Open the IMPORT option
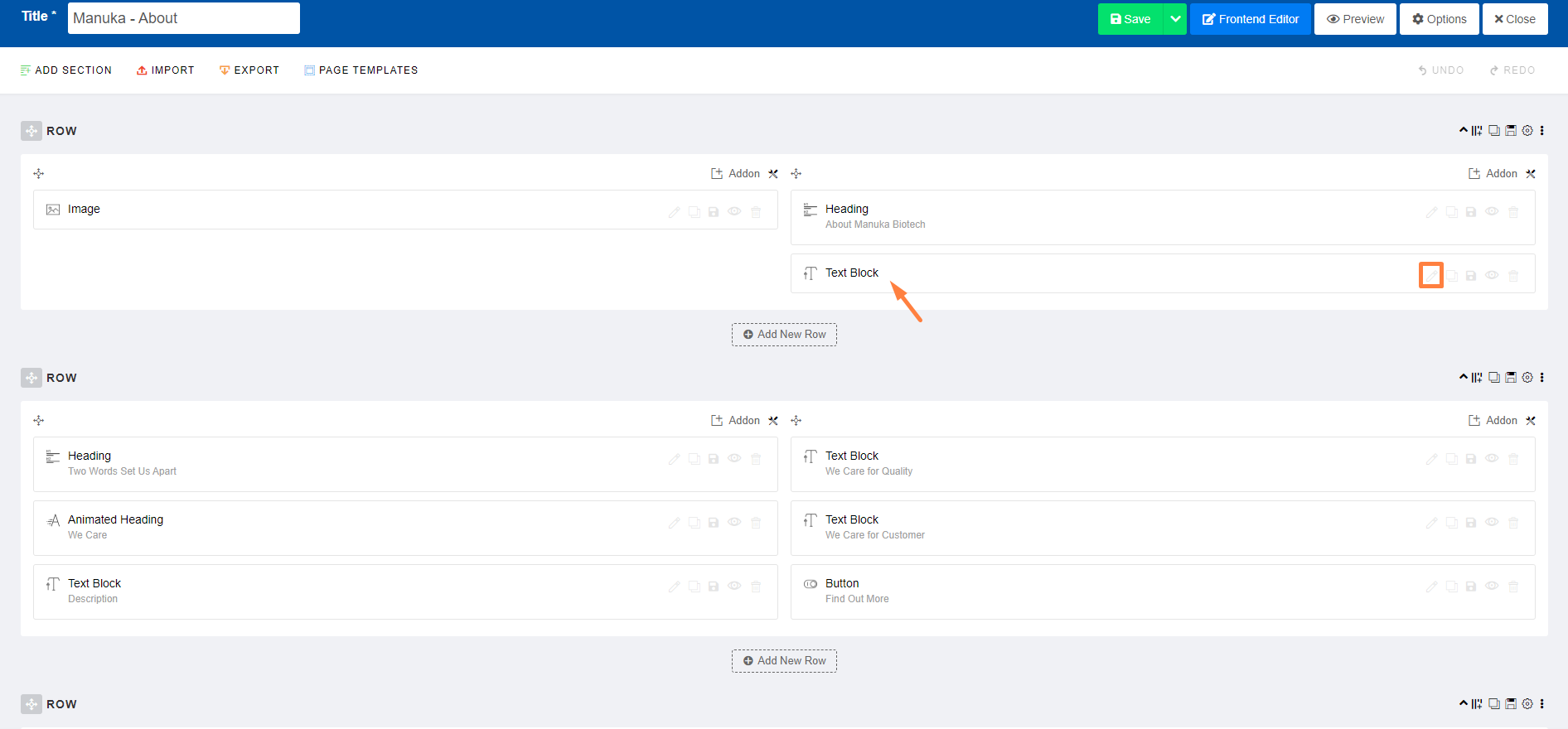Screen dimensions: 1568x729 166,70
